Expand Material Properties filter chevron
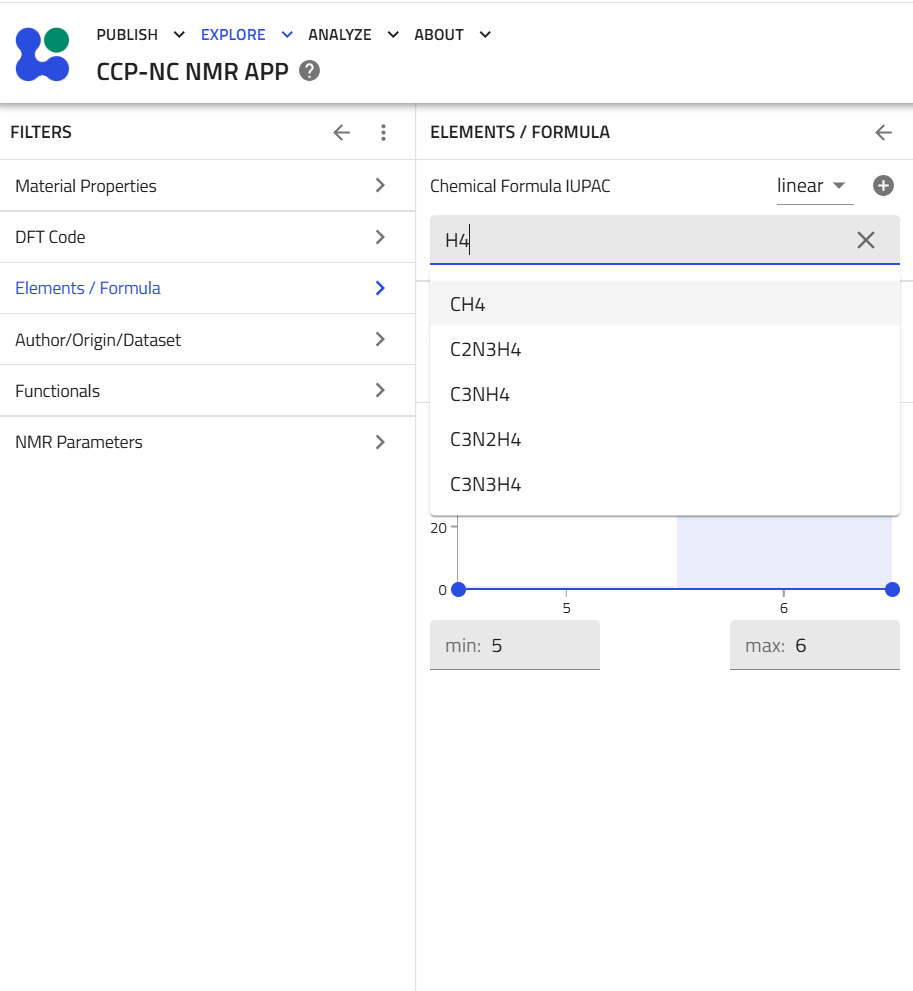Screen dimensions: 913x991 (x=380, y=185)
